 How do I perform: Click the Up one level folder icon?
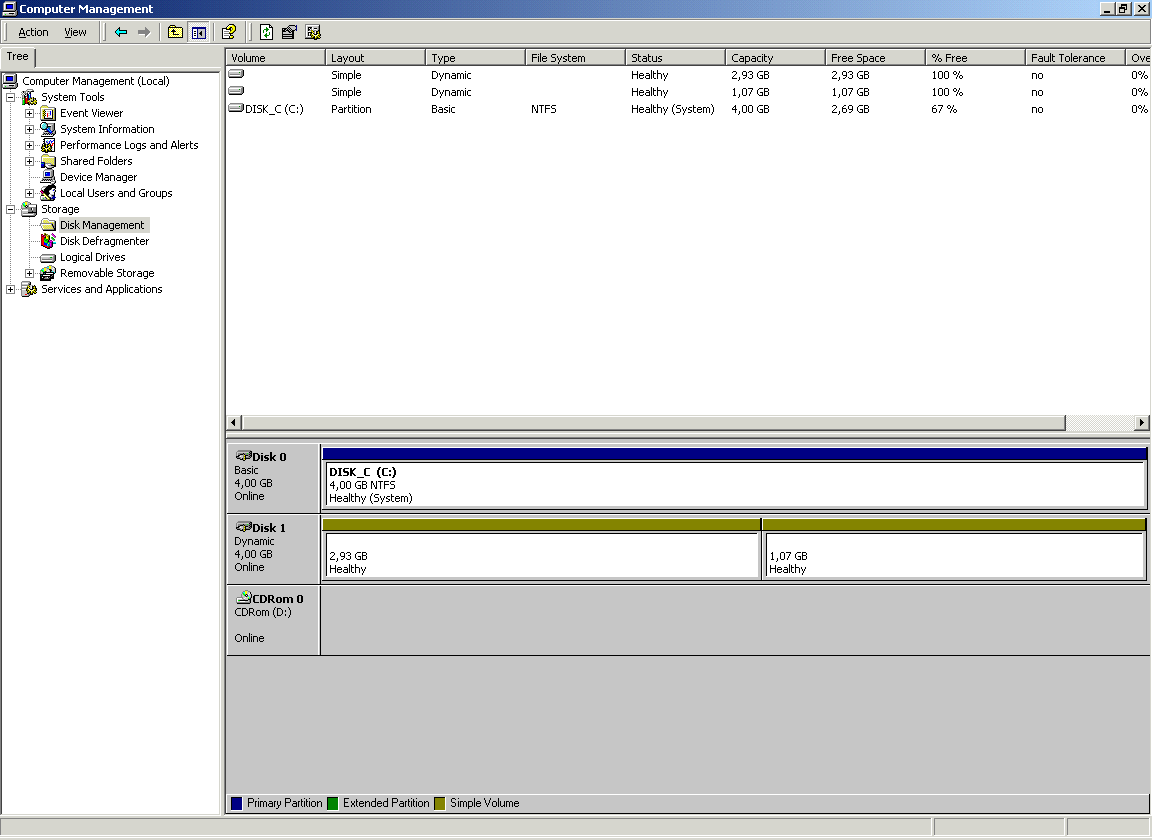(x=175, y=32)
